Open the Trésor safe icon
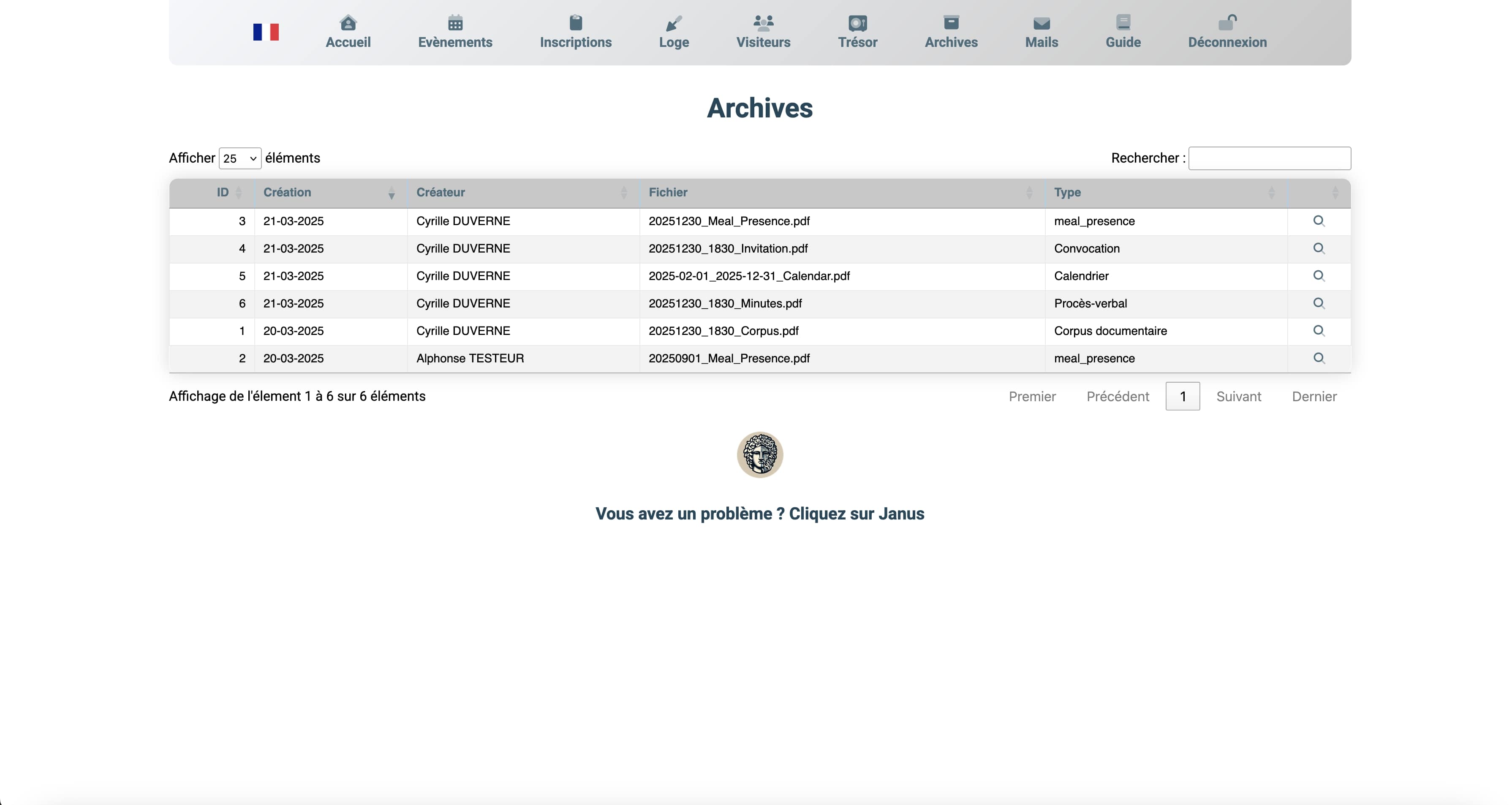Viewport: 1512px width, 805px height. [x=857, y=23]
